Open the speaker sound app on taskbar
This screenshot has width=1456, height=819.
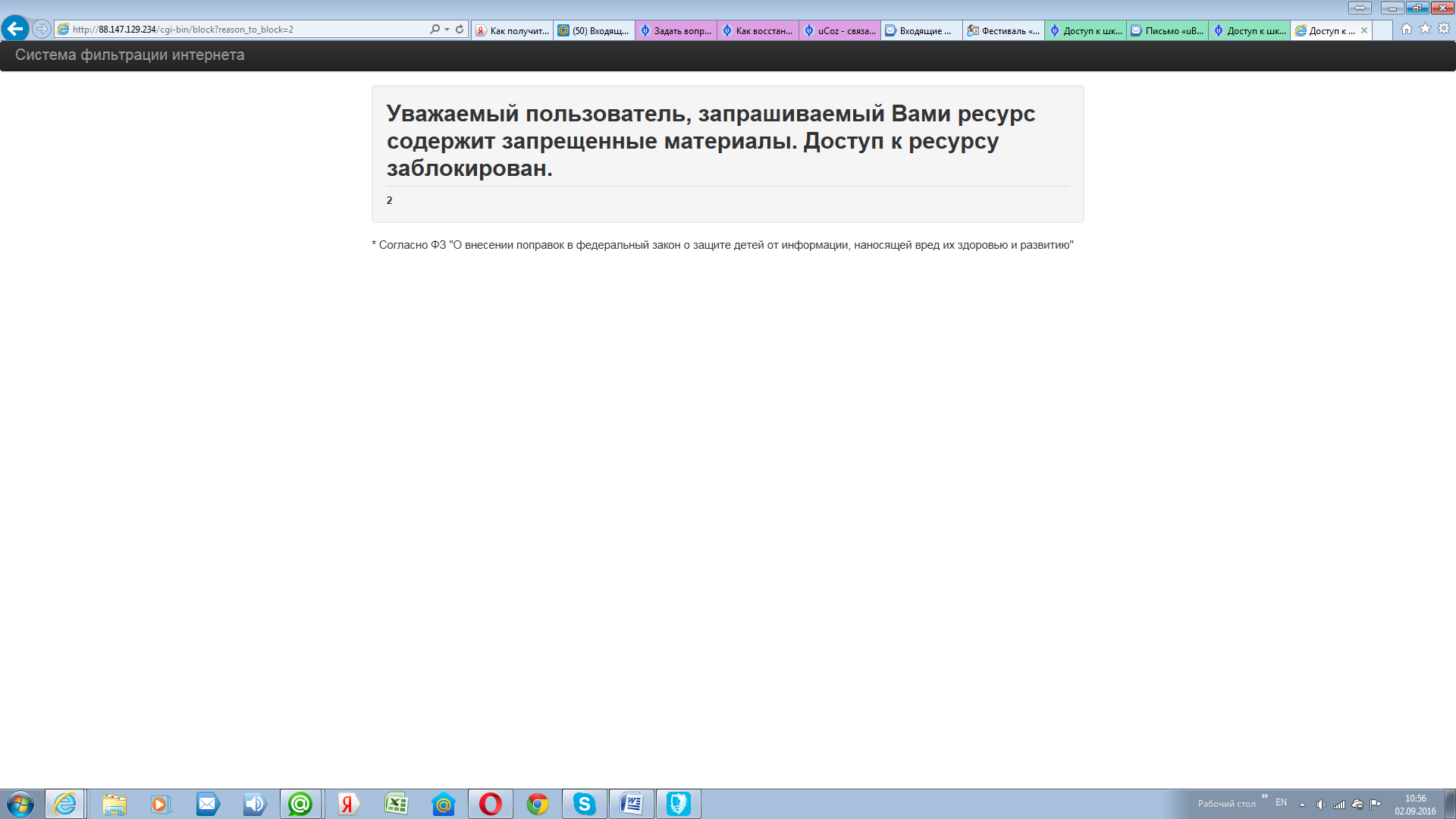point(255,804)
